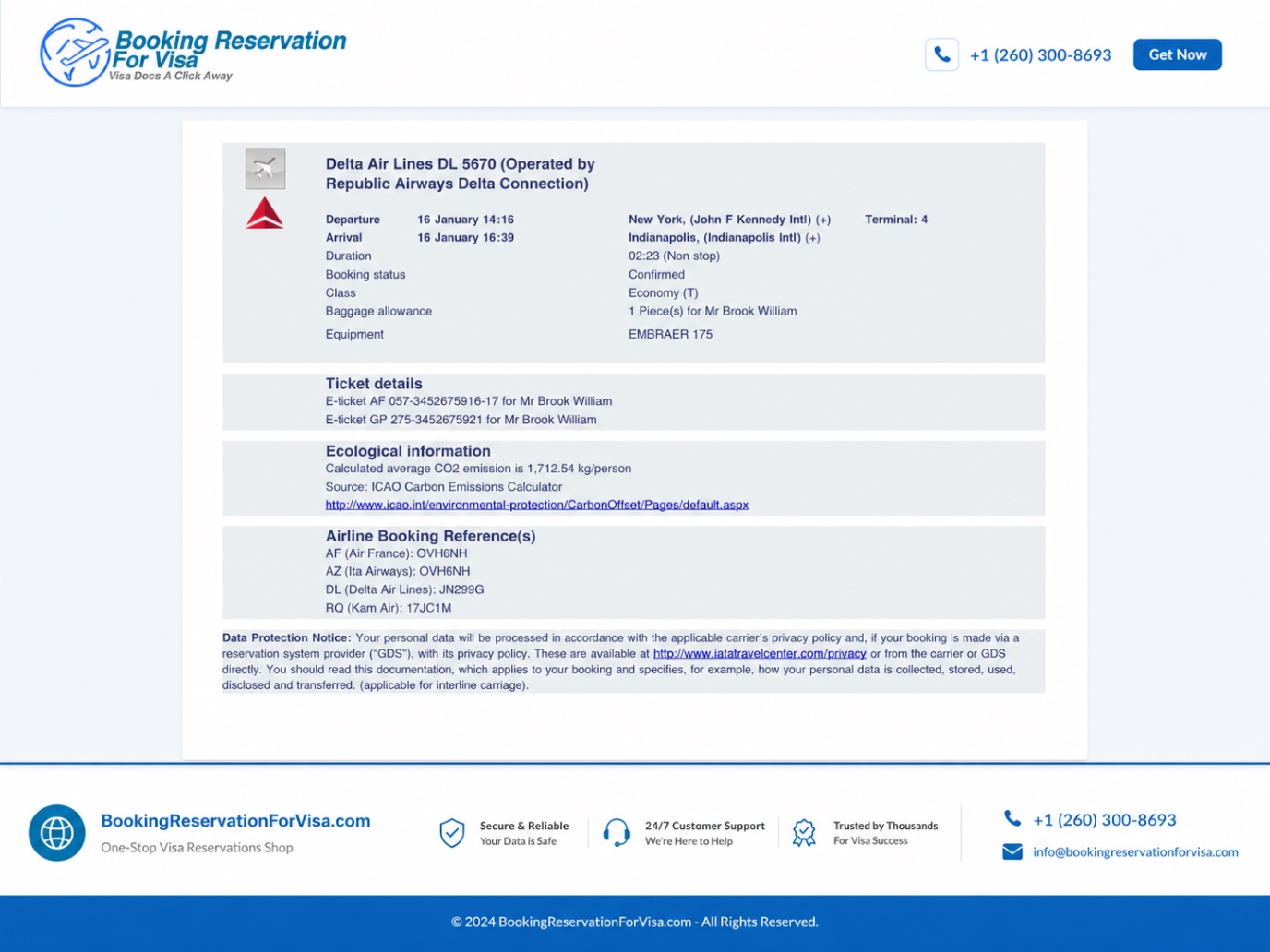The image size is (1270, 952).
Task: Click E-ticket GP 275-3452675921 line
Action: (x=461, y=420)
